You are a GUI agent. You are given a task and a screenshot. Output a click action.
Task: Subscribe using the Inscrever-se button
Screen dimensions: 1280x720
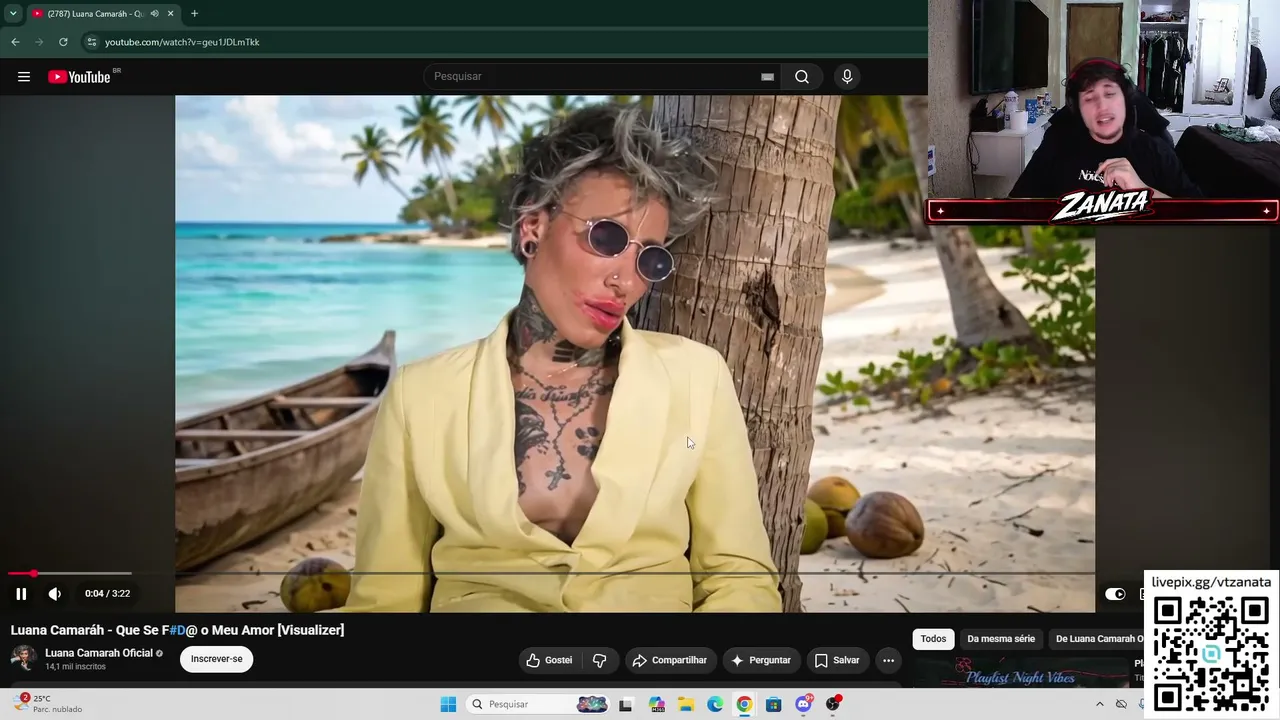(x=216, y=659)
